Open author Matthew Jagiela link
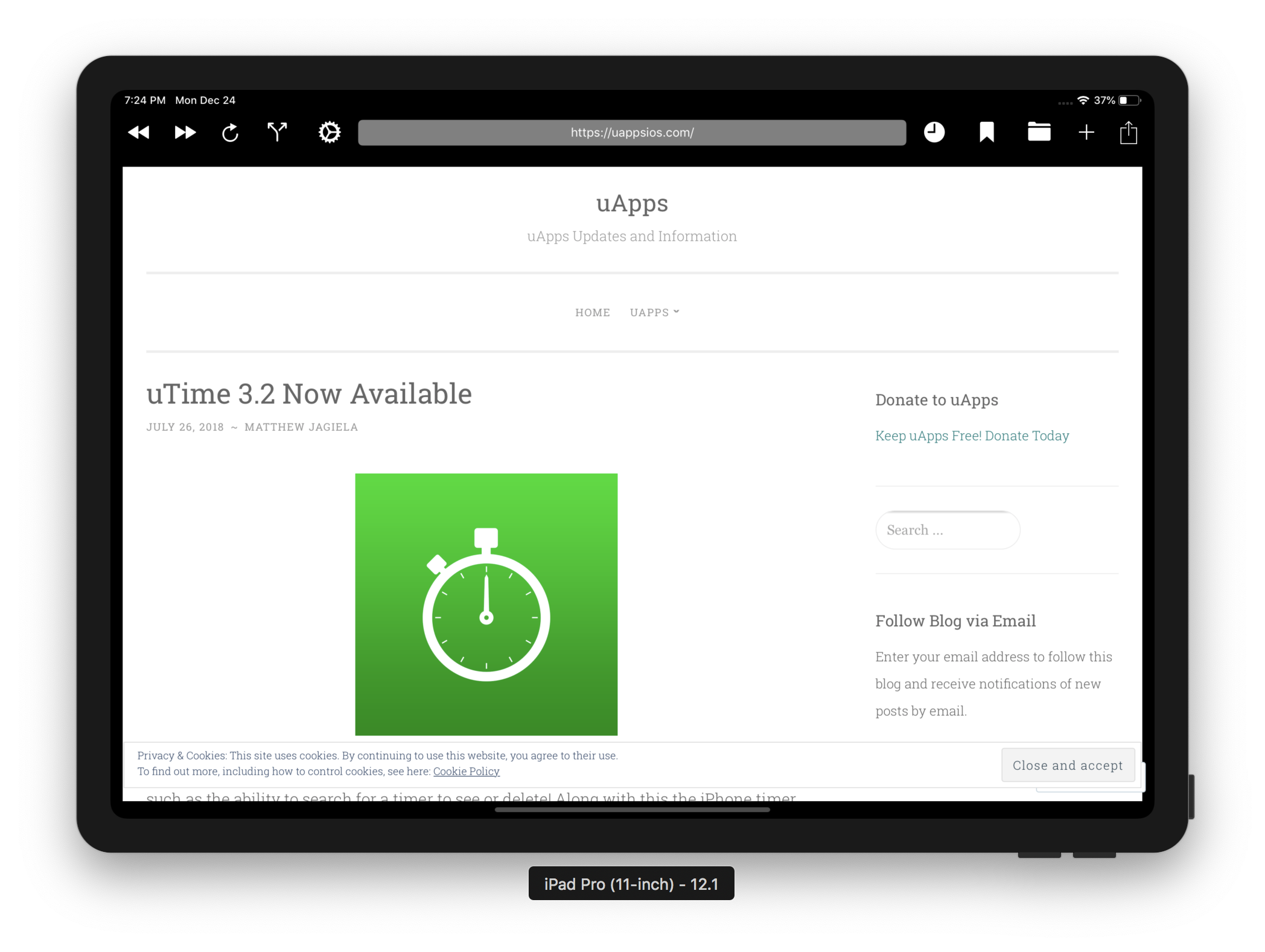The image size is (1265, 952). pyautogui.click(x=301, y=427)
